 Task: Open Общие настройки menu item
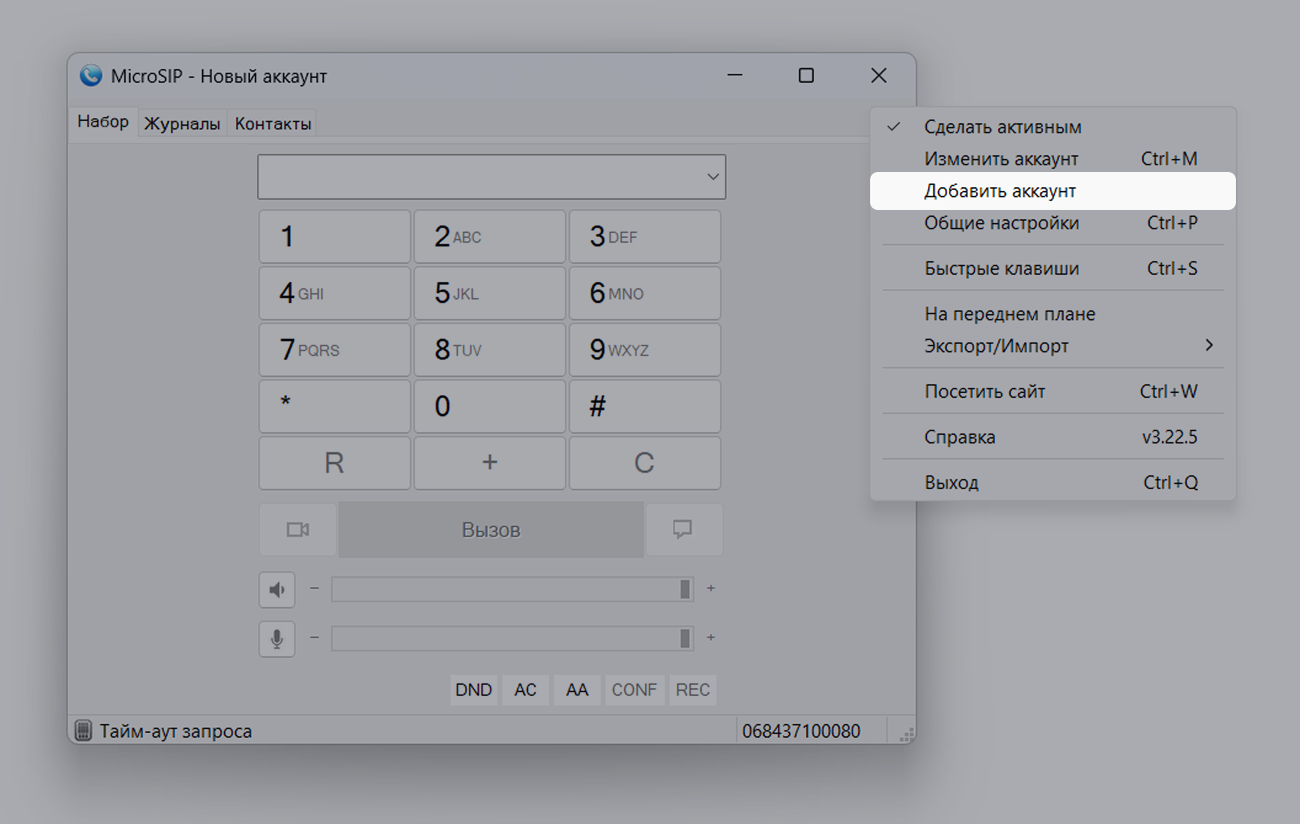click(x=1053, y=223)
